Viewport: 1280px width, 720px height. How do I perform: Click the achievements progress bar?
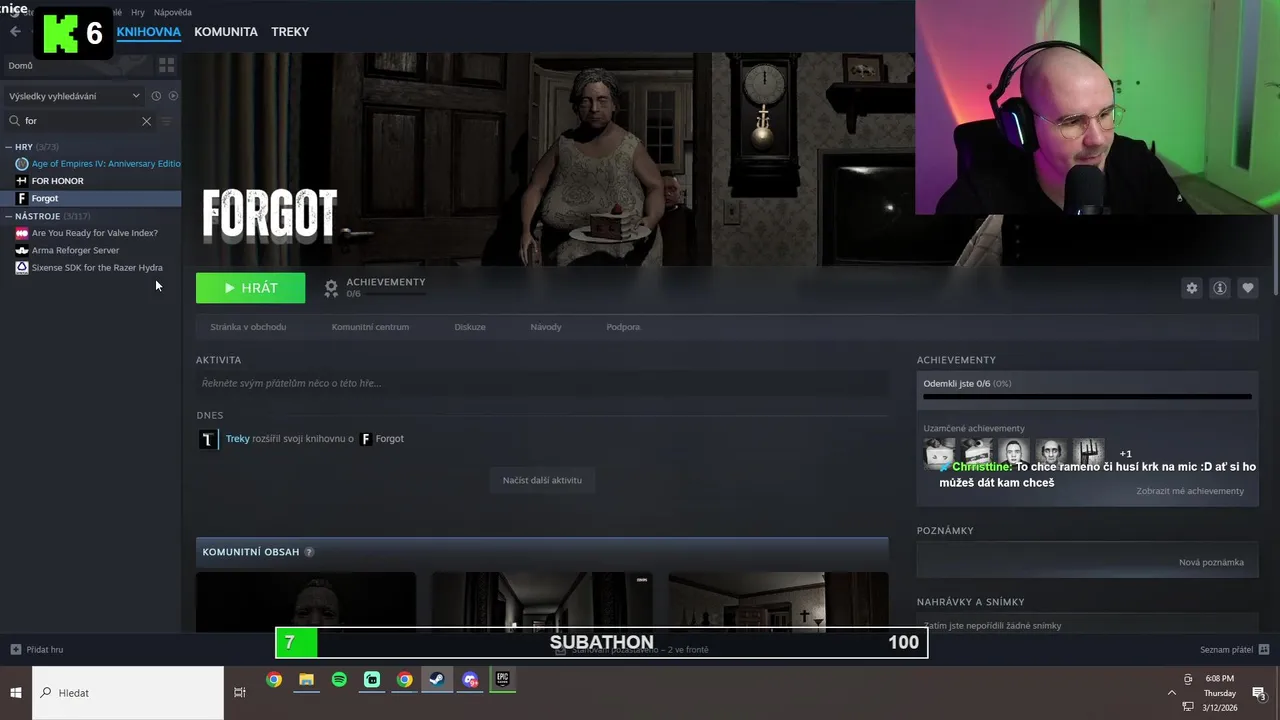pos(1087,397)
